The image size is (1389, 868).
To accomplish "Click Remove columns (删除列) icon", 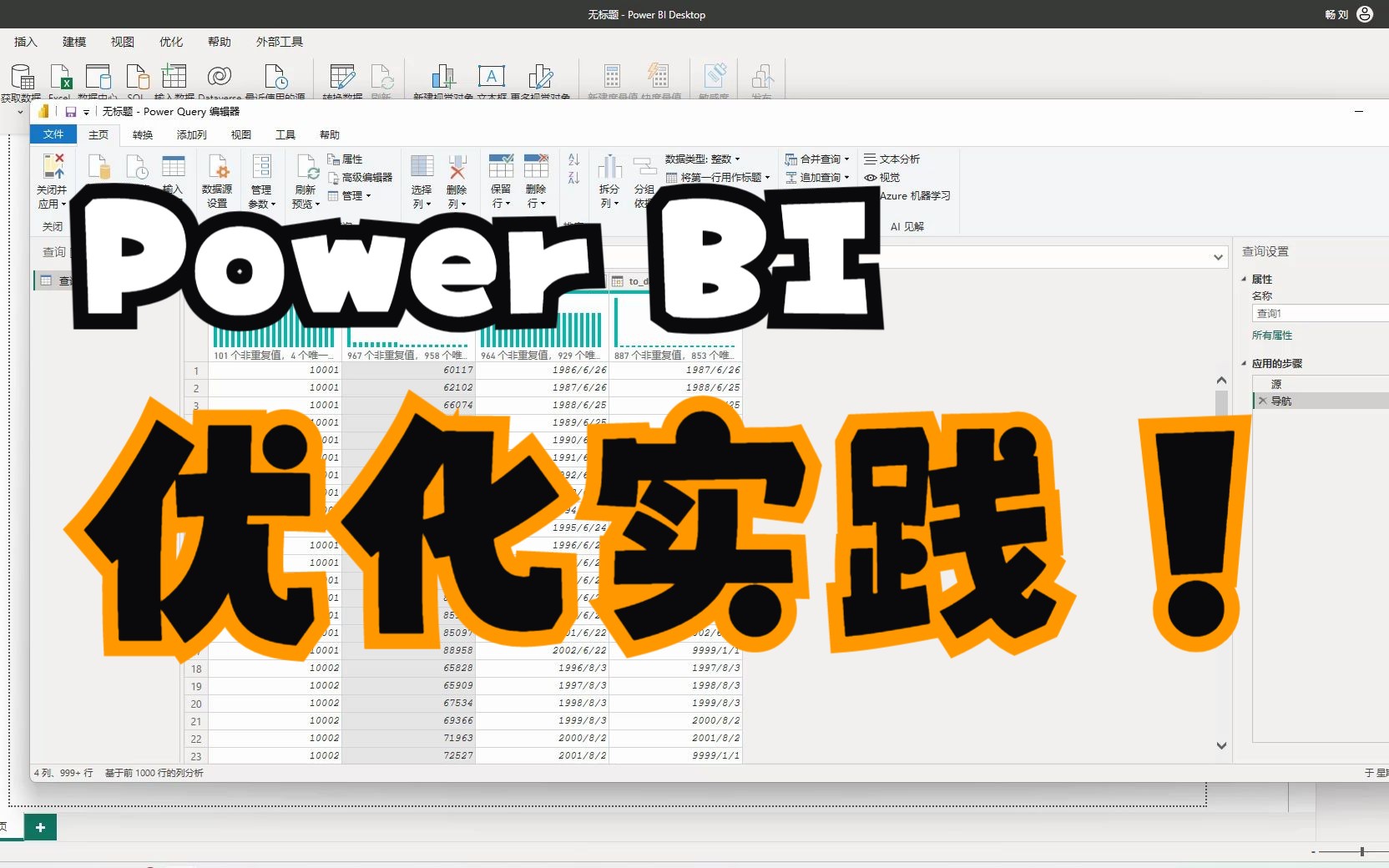I will pyautogui.click(x=457, y=166).
